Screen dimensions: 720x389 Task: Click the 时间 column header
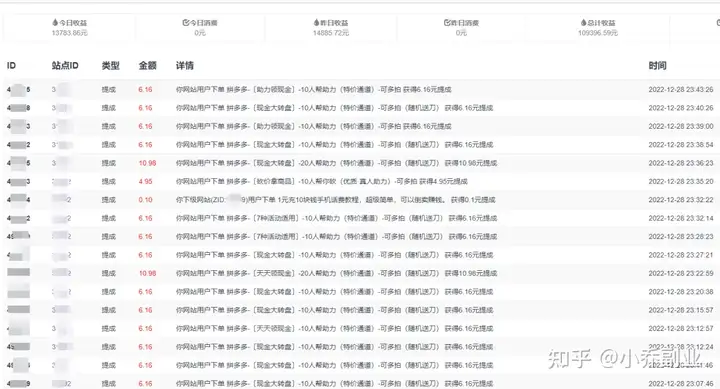pyautogui.click(x=658, y=65)
